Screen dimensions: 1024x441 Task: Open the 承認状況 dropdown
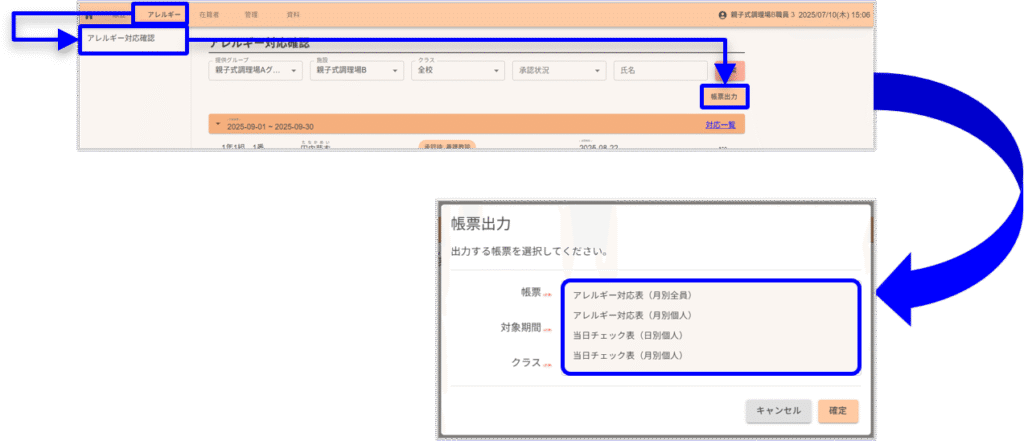[558, 71]
